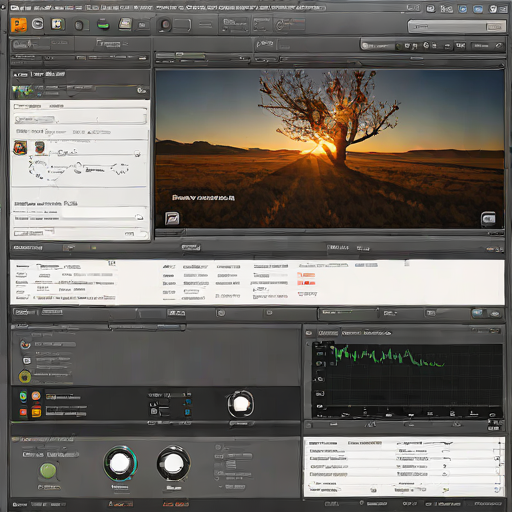Select the square yellow-centered toolbar icon
Screen dimensions: 512x512
(x=57, y=24)
